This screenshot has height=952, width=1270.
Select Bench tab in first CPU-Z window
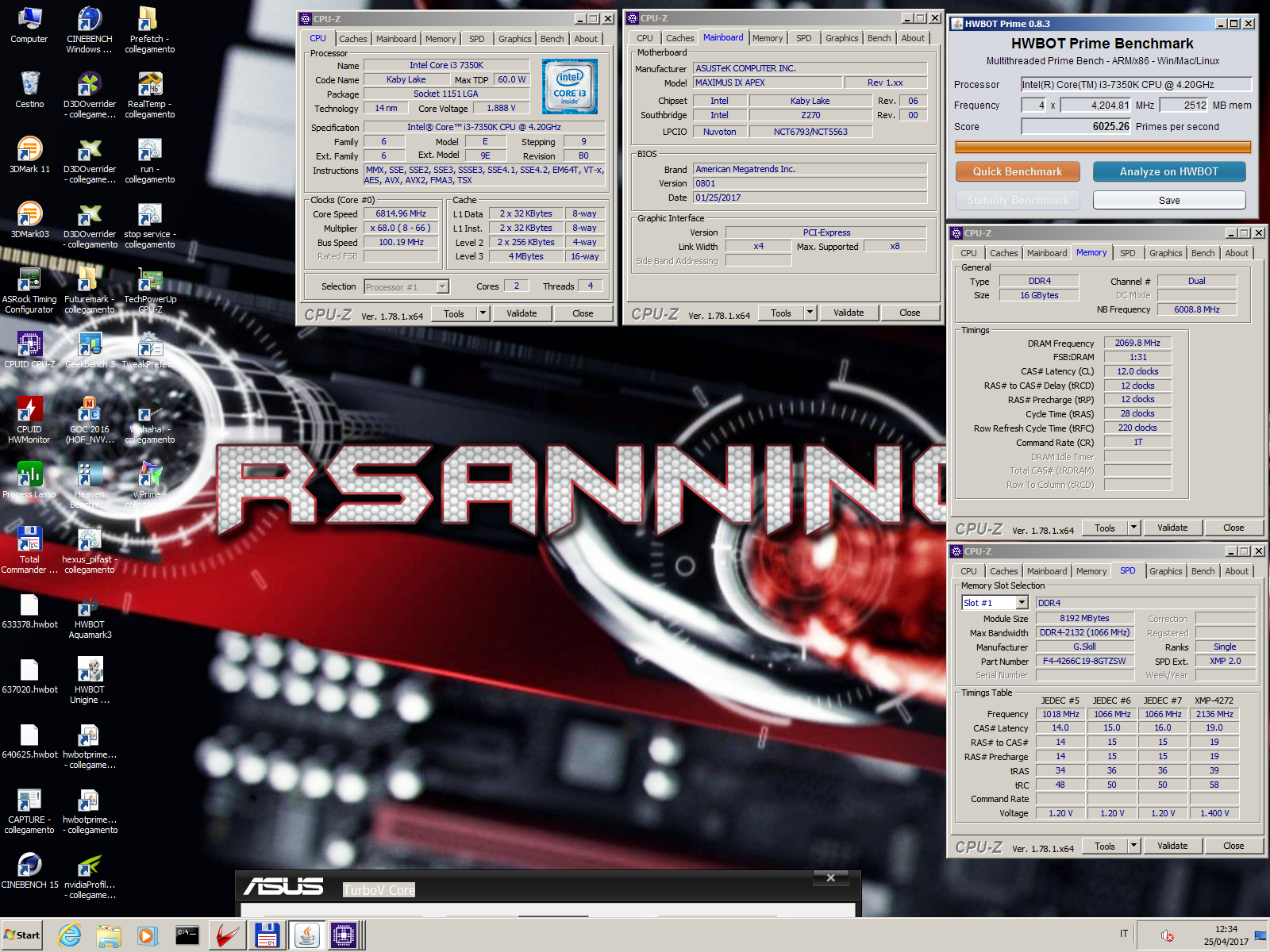tap(552, 39)
